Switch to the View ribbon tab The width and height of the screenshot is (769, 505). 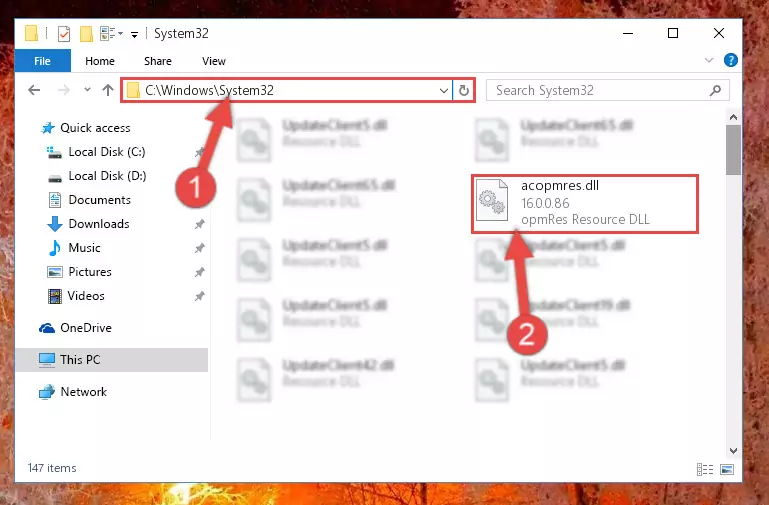pos(214,61)
